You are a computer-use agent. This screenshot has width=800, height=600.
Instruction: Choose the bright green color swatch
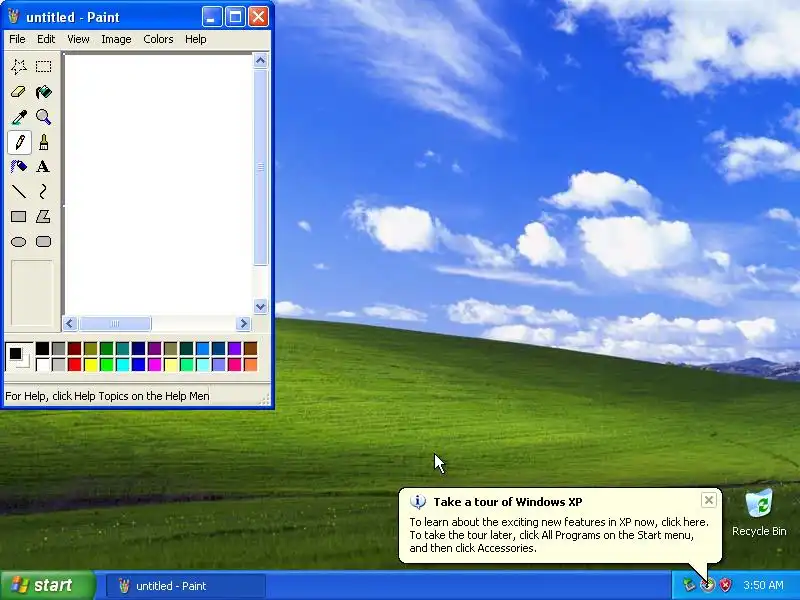pos(107,364)
